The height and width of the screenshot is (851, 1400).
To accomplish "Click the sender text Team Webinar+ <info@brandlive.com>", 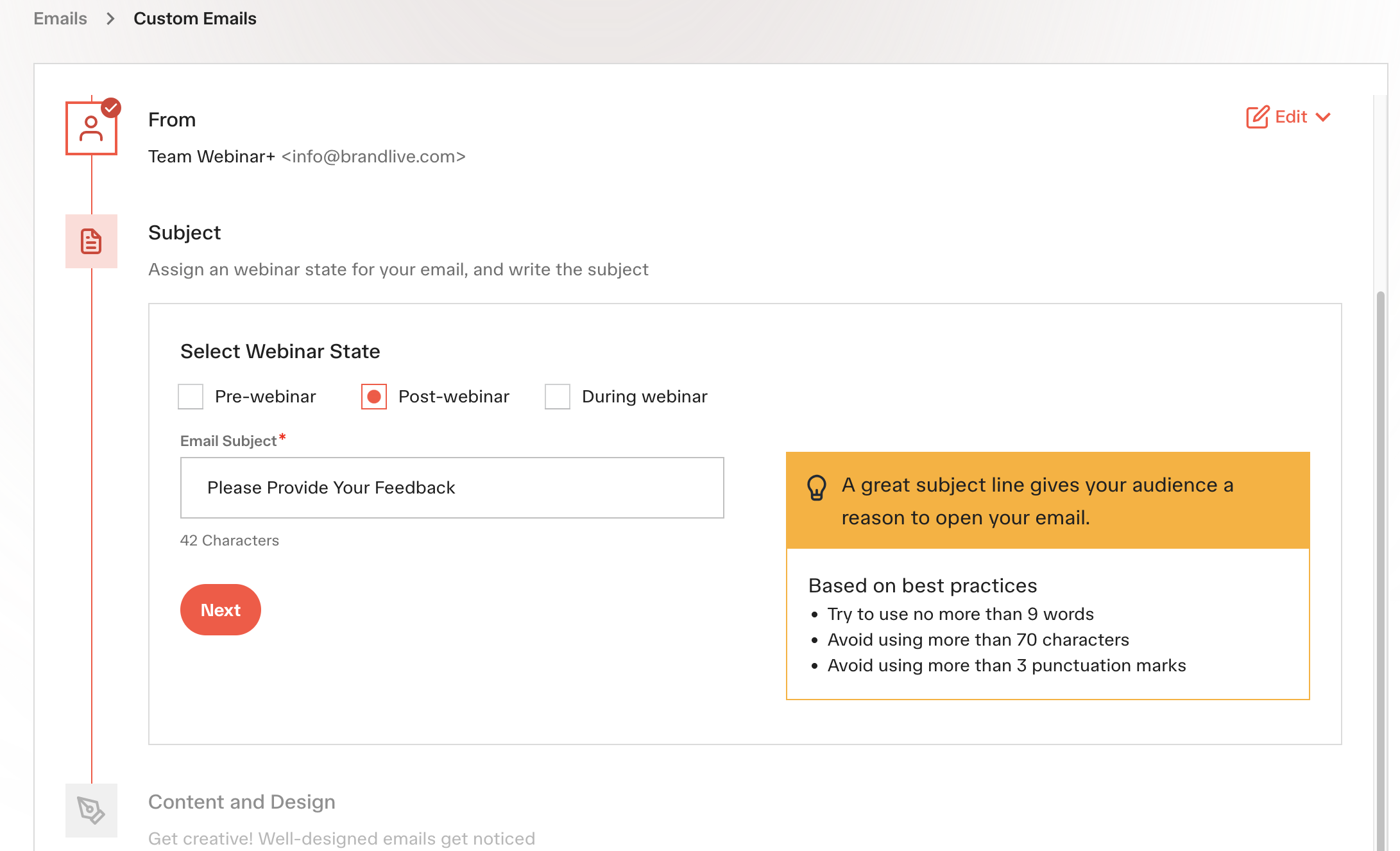I will click(x=307, y=157).
